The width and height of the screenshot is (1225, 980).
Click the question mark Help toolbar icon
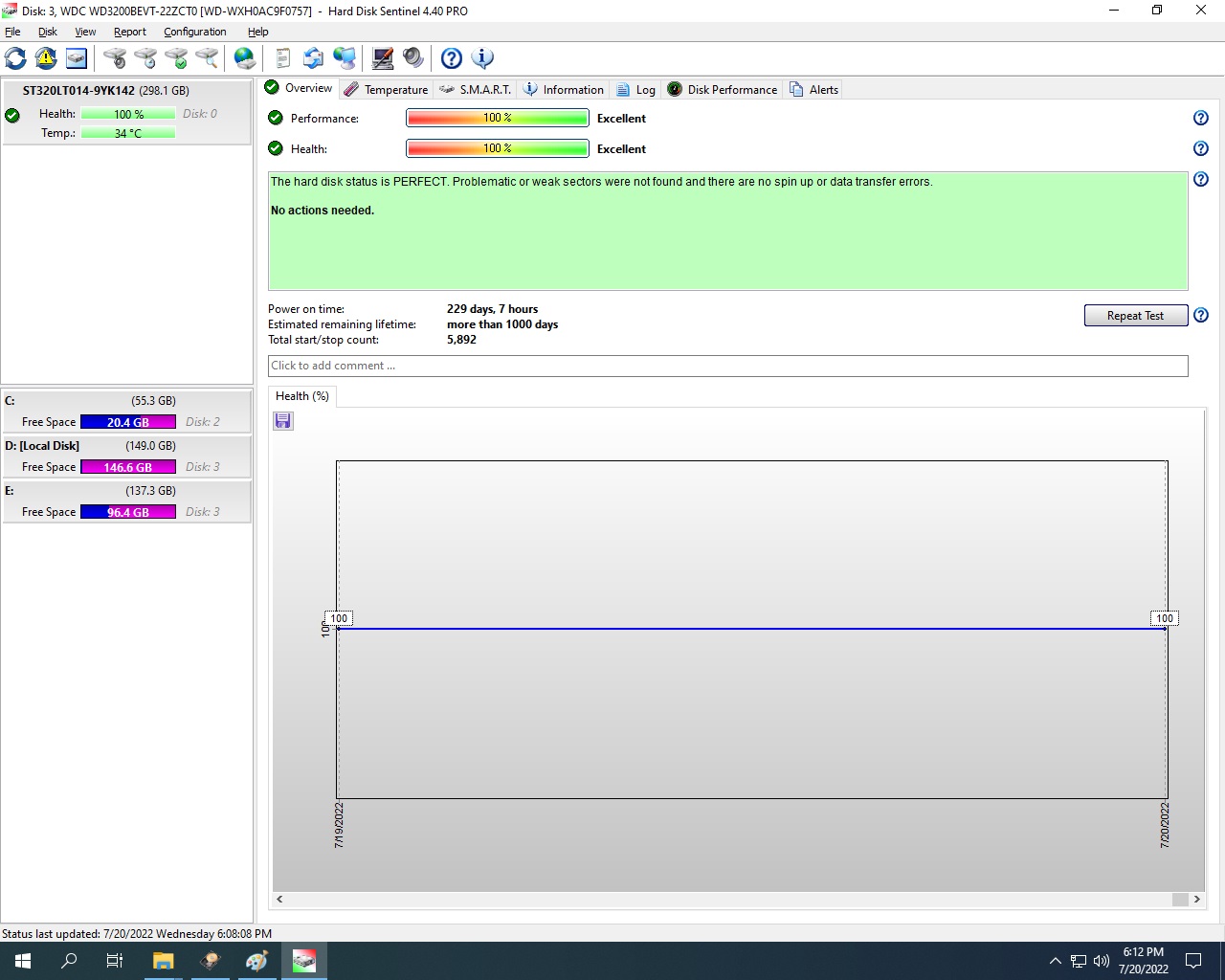coord(452,58)
